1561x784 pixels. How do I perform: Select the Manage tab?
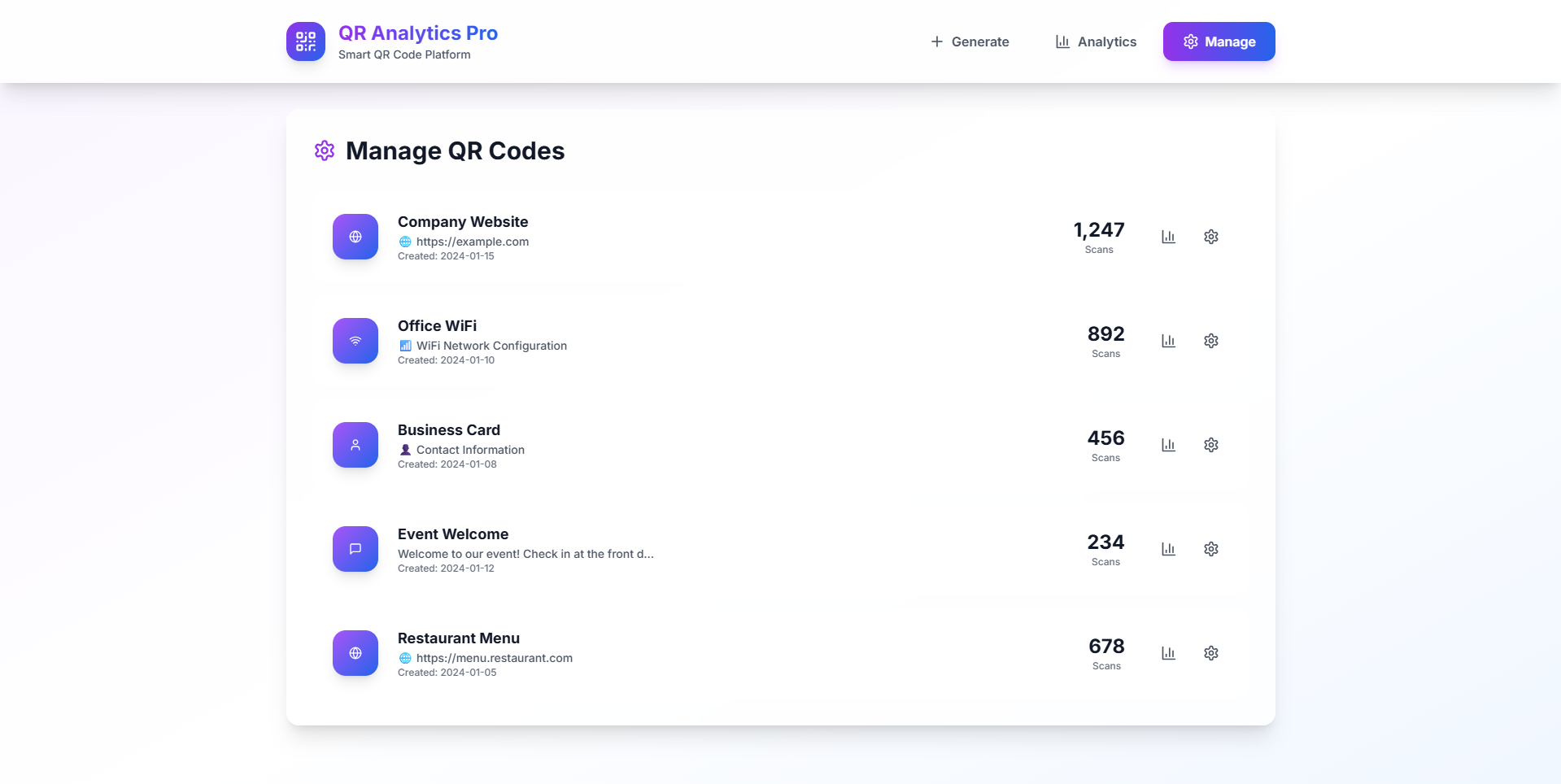coord(1219,41)
